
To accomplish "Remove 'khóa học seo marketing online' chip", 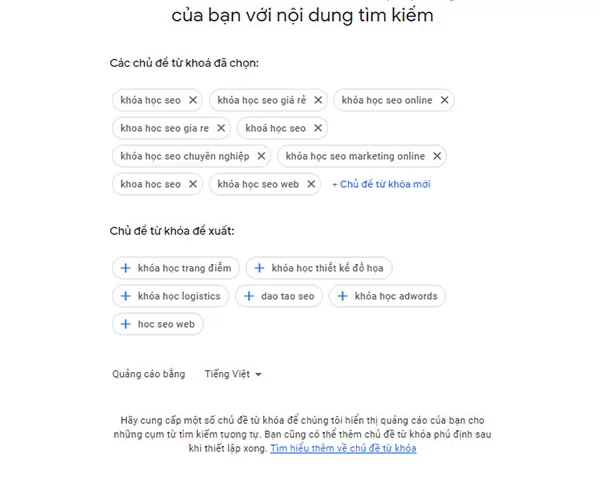I will coord(437,156).
